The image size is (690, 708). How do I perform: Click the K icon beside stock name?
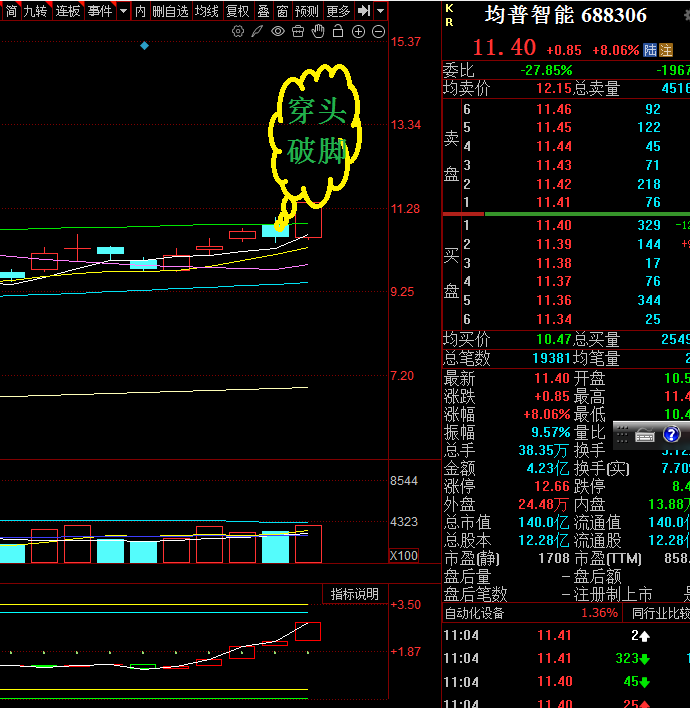449,8
